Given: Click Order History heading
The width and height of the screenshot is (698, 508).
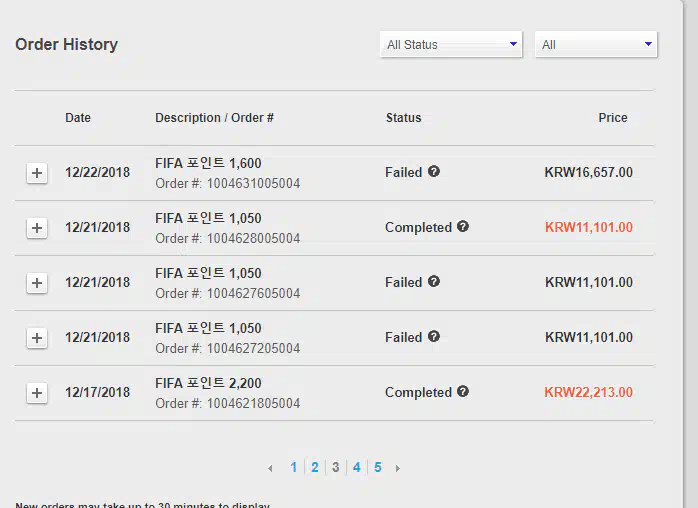Looking at the screenshot, I should (x=66, y=44).
